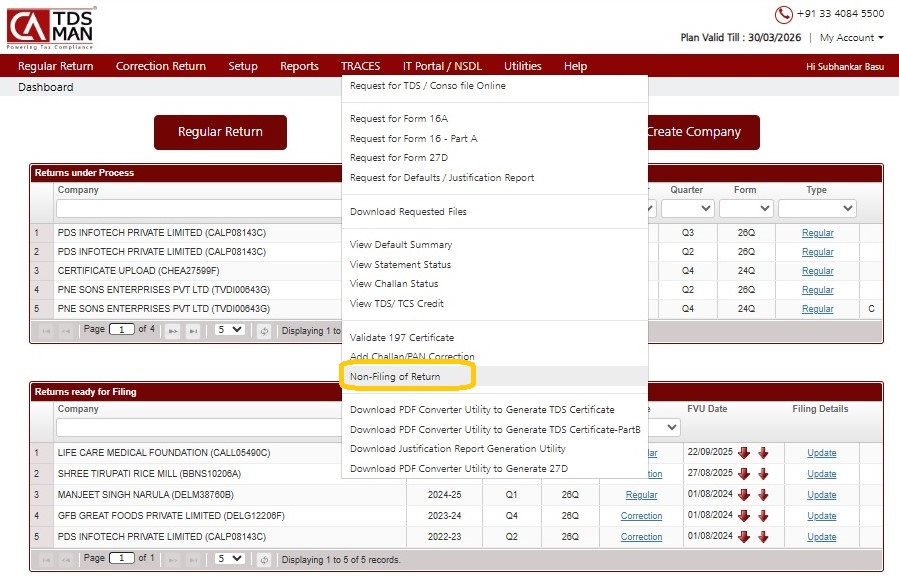Click first red download arrow for Life Care Medical
899x577 pixels.
click(x=744, y=453)
